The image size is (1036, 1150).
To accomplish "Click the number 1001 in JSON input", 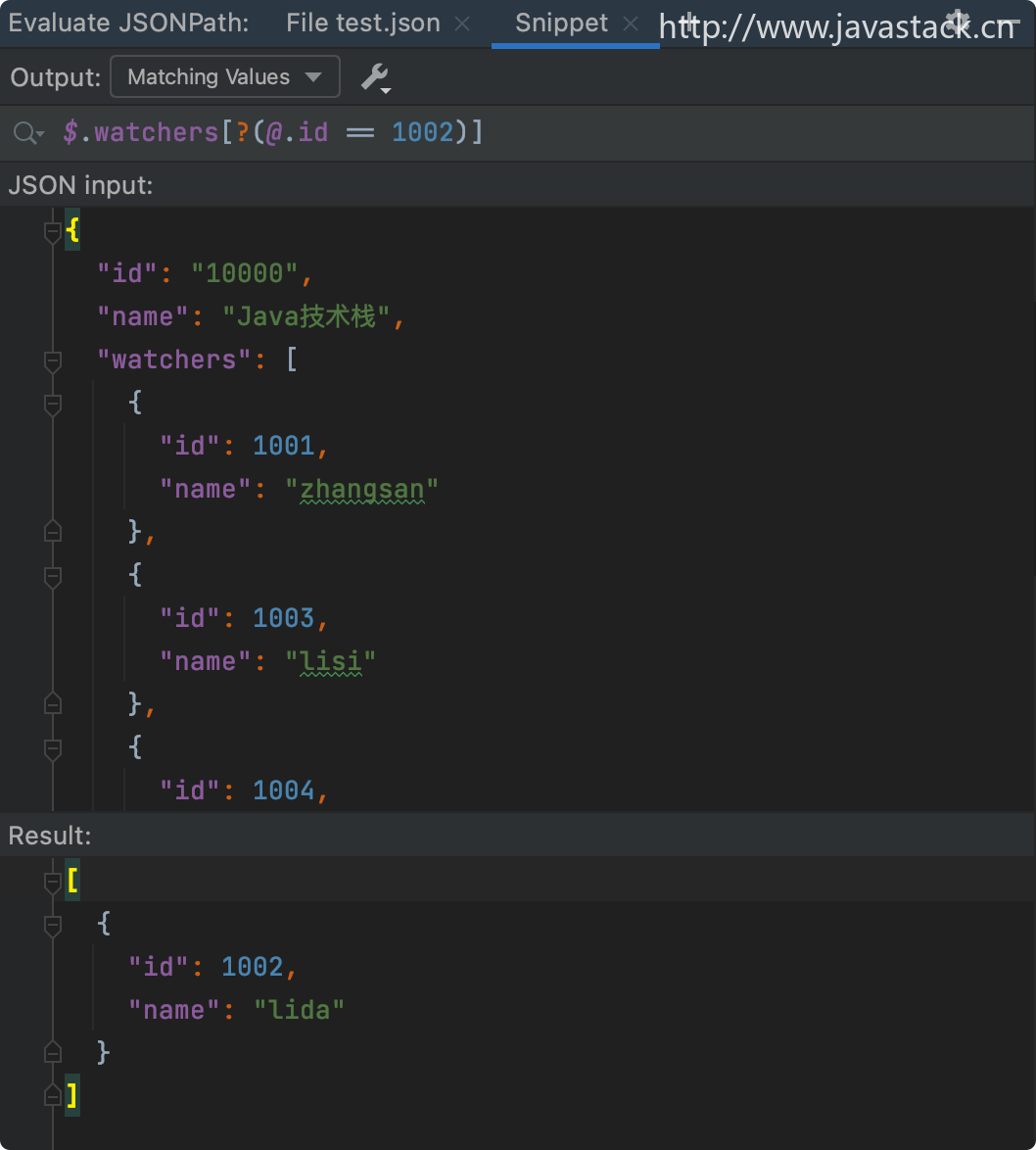I will click(x=283, y=446).
